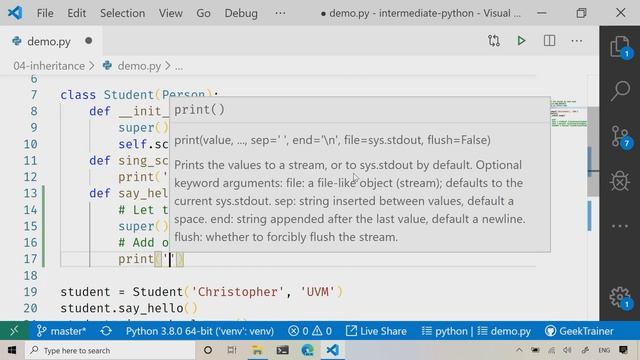The width and height of the screenshot is (640, 360).
Task: Select Python 3.8.0 interpreter in status bar
Action: [x=200, y=331]
